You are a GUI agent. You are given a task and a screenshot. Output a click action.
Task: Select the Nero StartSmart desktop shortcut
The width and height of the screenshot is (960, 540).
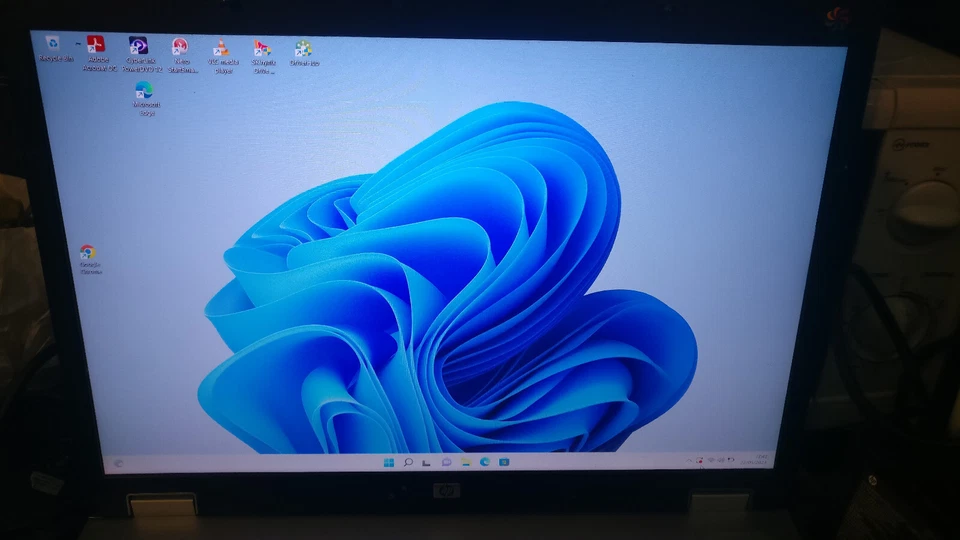tap(182, 56)
